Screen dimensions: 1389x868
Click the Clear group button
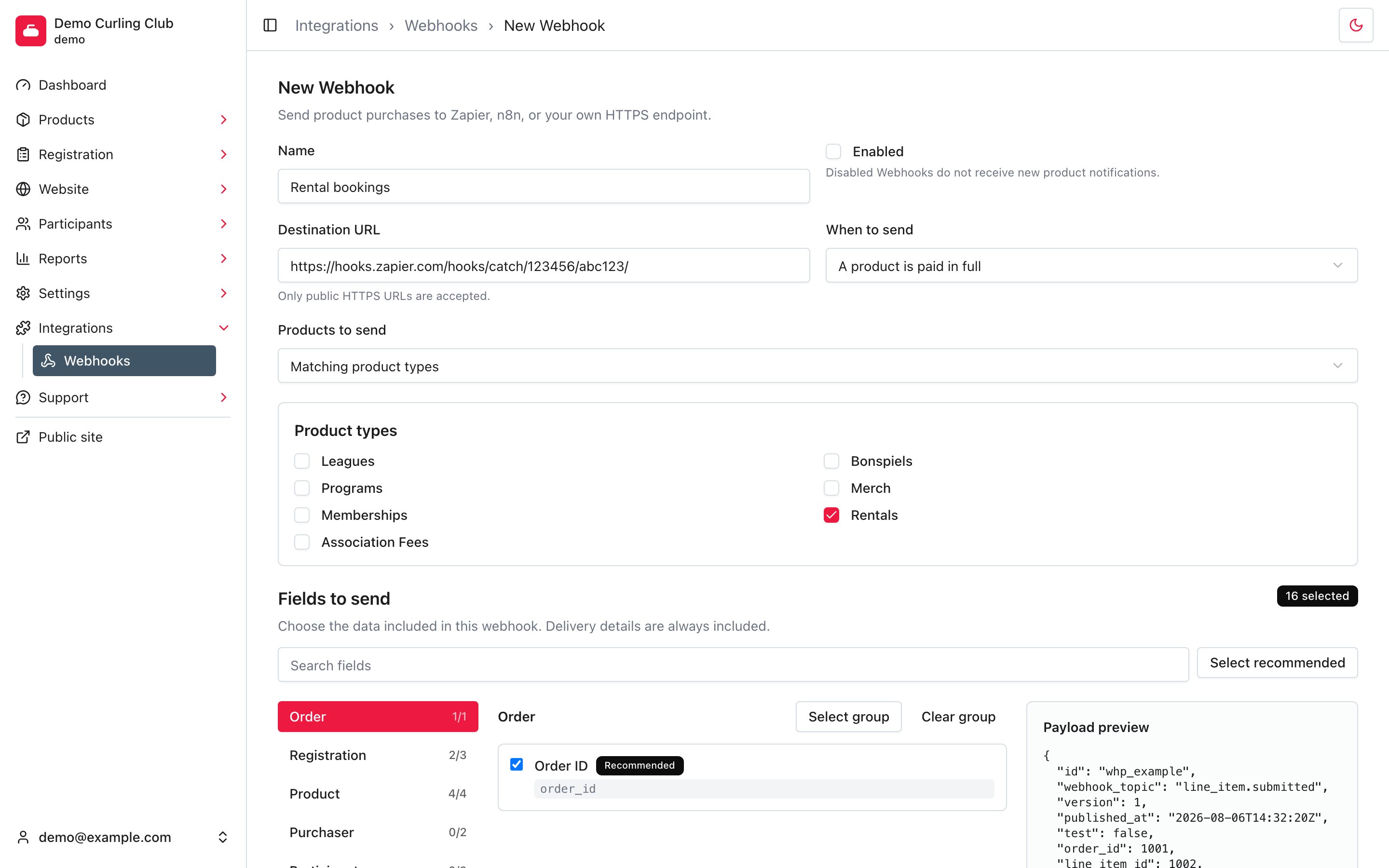(x=958, y=717)
